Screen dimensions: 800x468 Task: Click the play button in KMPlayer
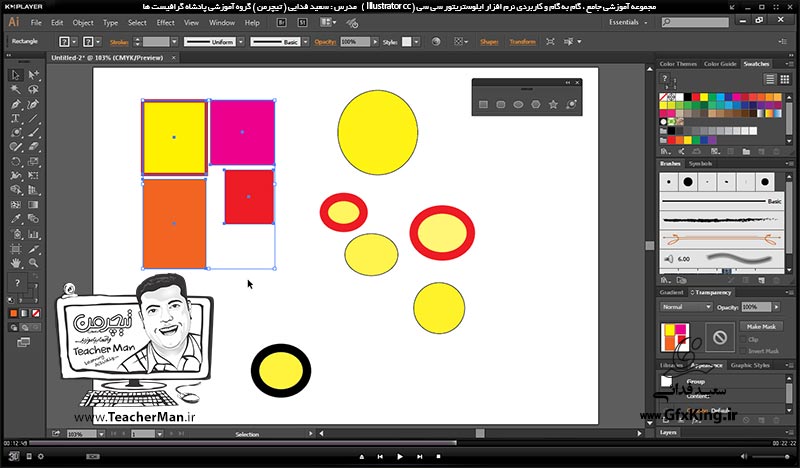coord(399,457)
